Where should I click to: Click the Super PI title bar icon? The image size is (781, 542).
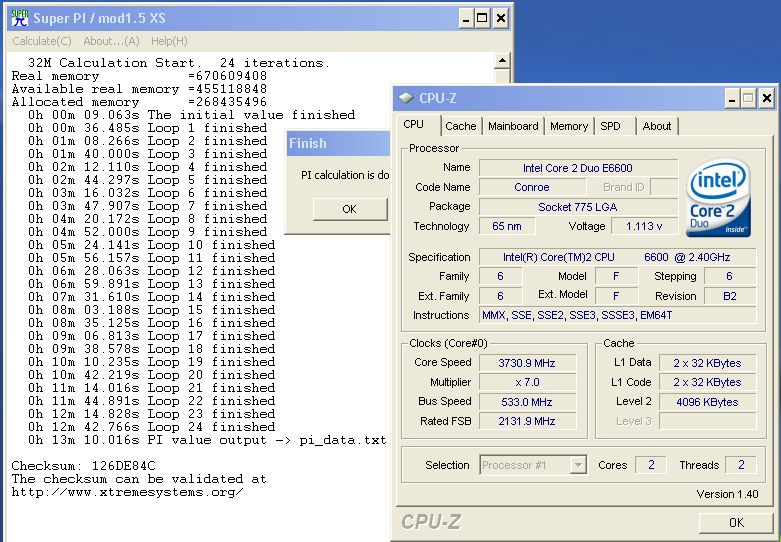(x=19, y=18)
